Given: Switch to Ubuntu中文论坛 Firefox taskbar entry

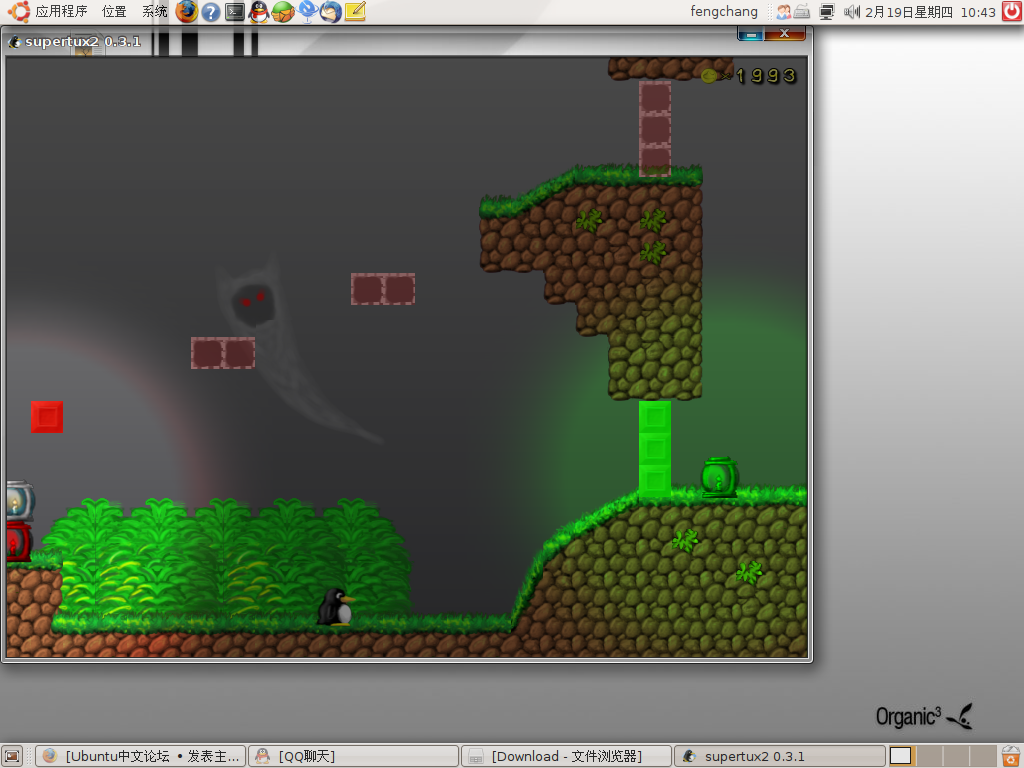Looking at the screenshot, I should click(140, 756).
